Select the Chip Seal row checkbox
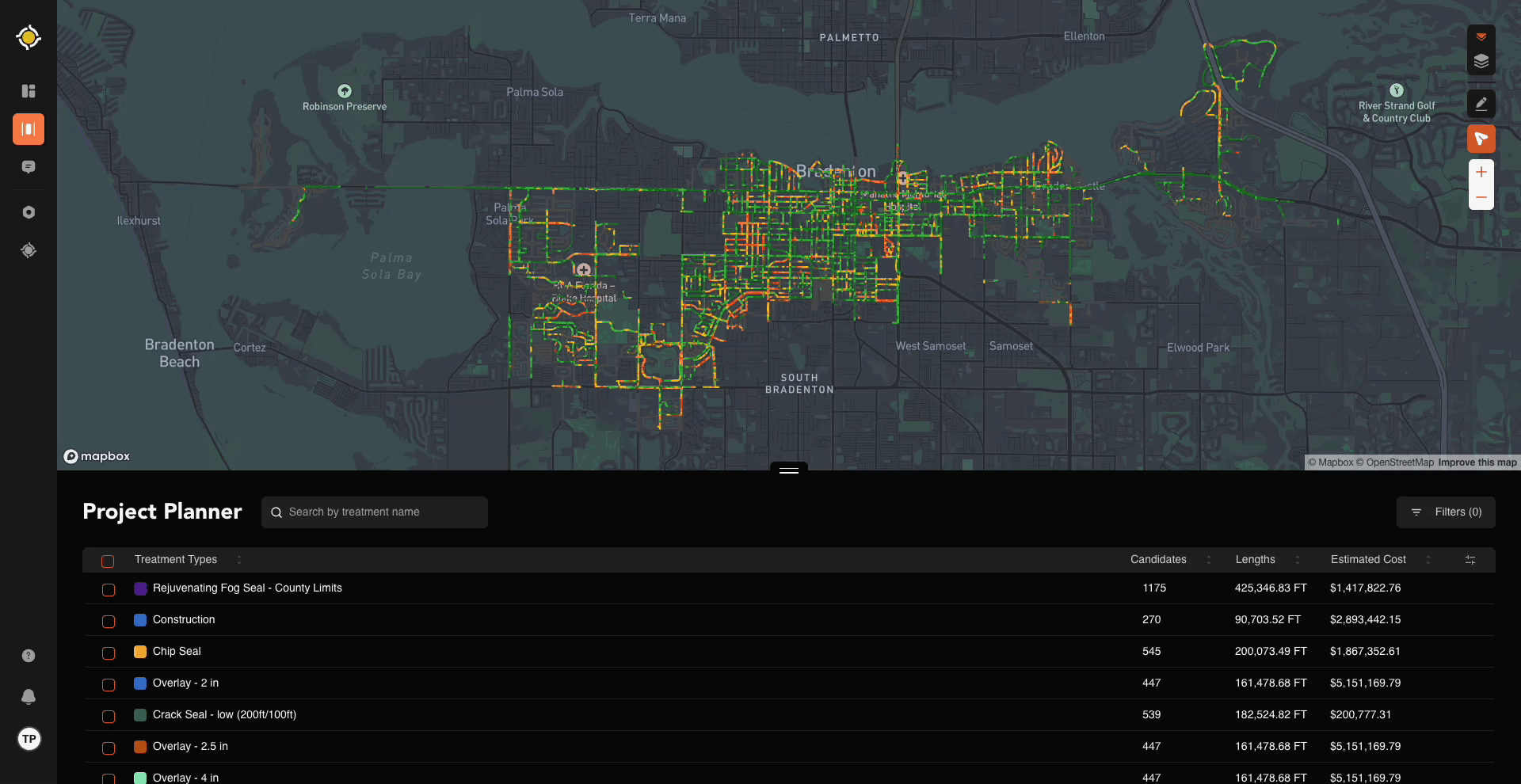This screenshot has height=784, width=1521. click(109, 653)
